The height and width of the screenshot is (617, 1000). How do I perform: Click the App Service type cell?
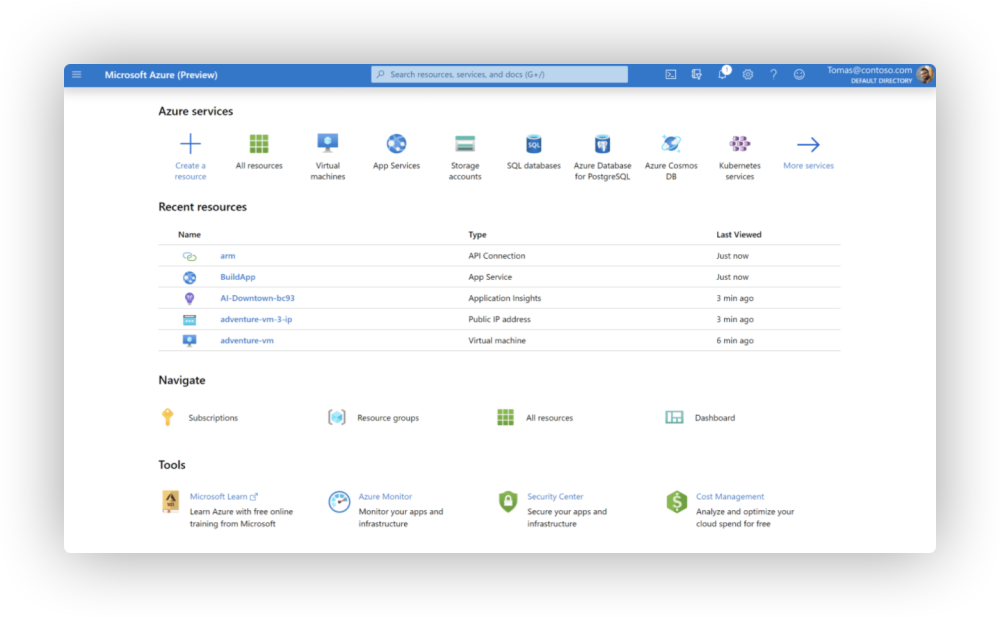coord(490,277)
